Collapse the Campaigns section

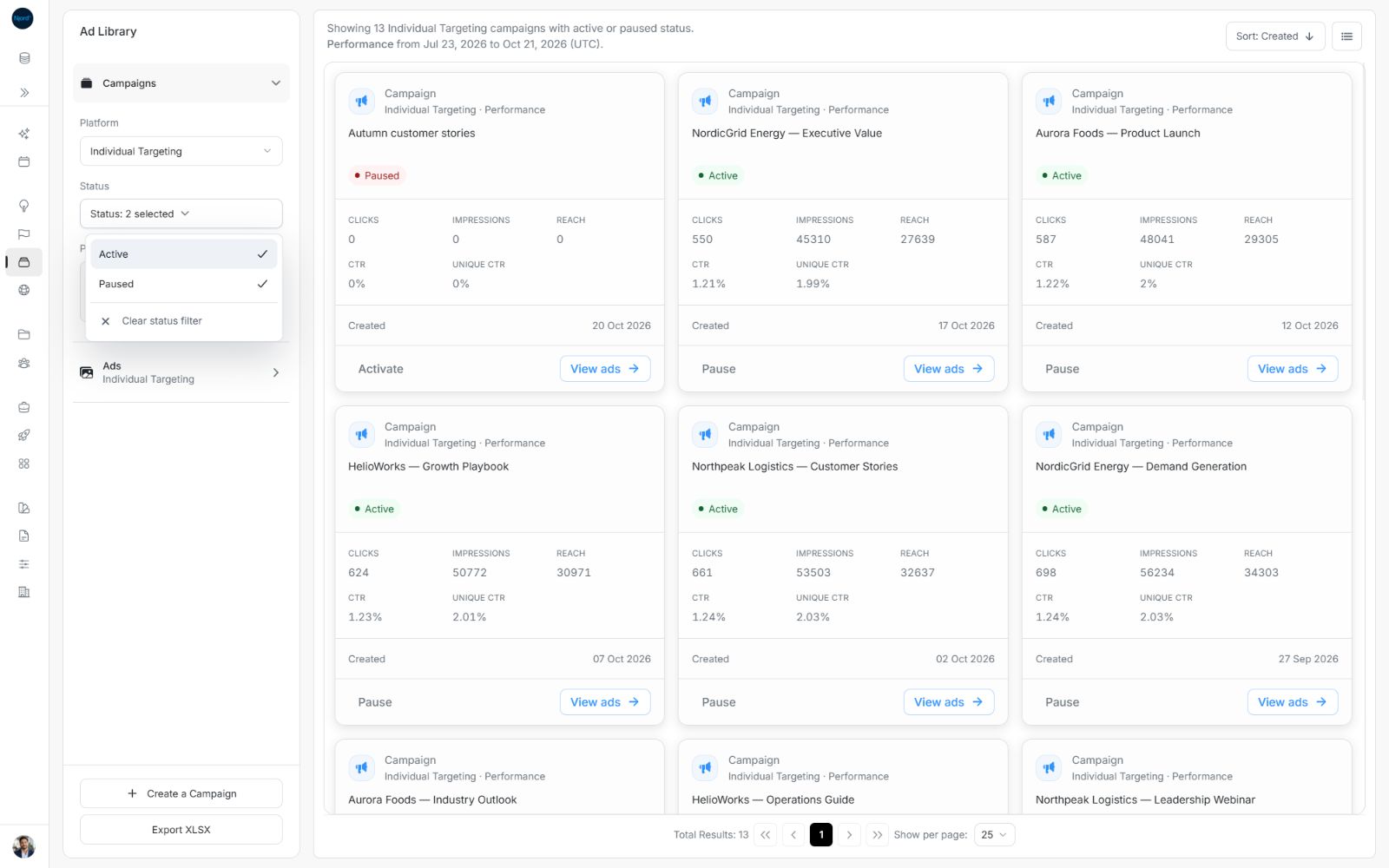coord(181,83)
